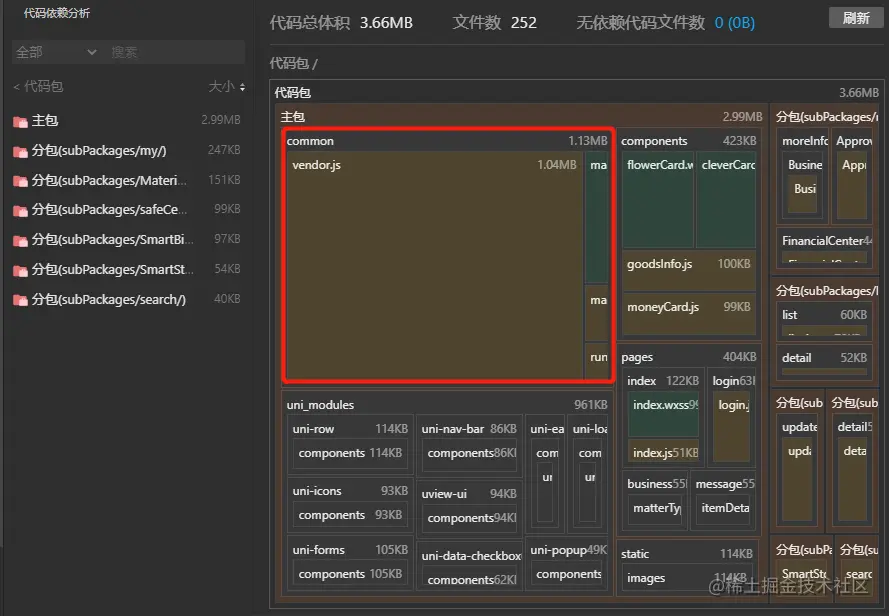Go back via 代码包 header

tap(38, 86)
